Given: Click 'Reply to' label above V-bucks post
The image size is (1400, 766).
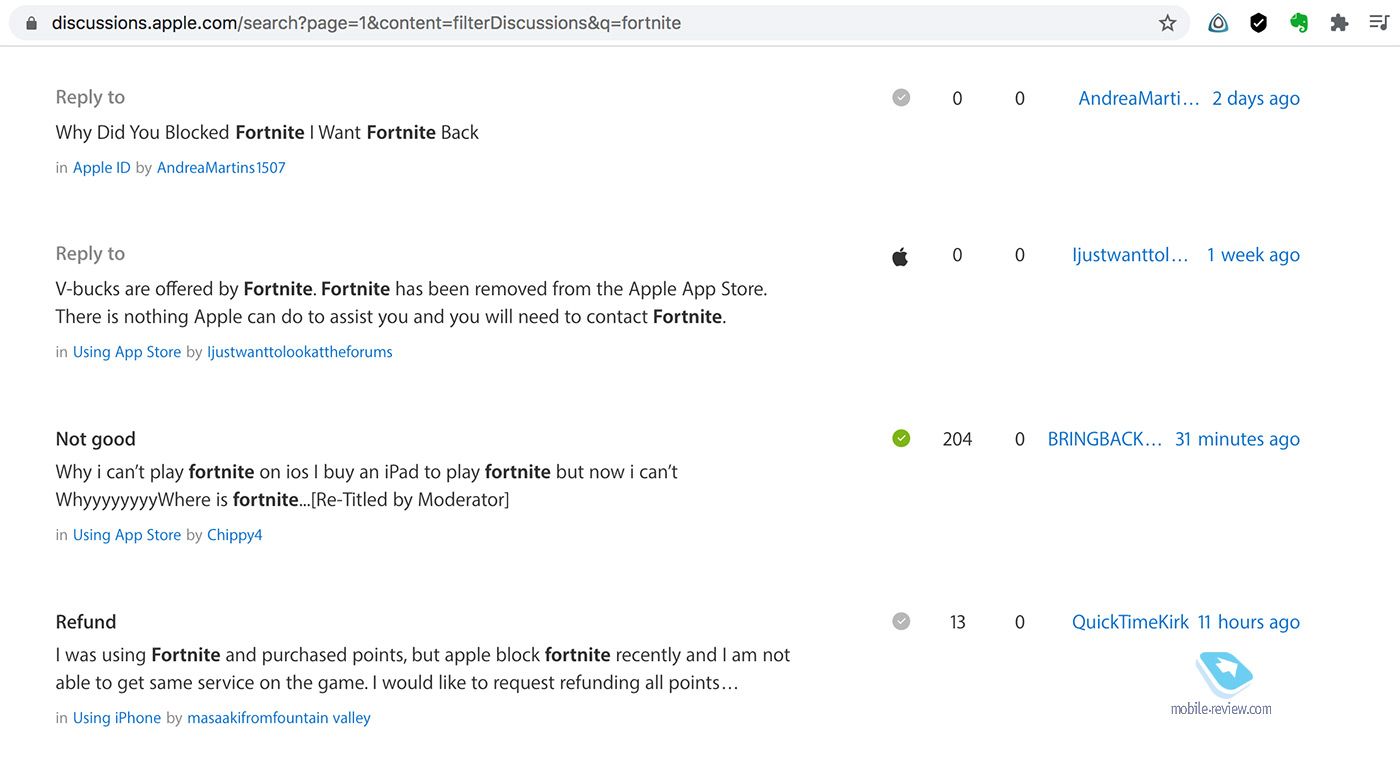Looking at the screenshot, I should click(x=90, y=254).
